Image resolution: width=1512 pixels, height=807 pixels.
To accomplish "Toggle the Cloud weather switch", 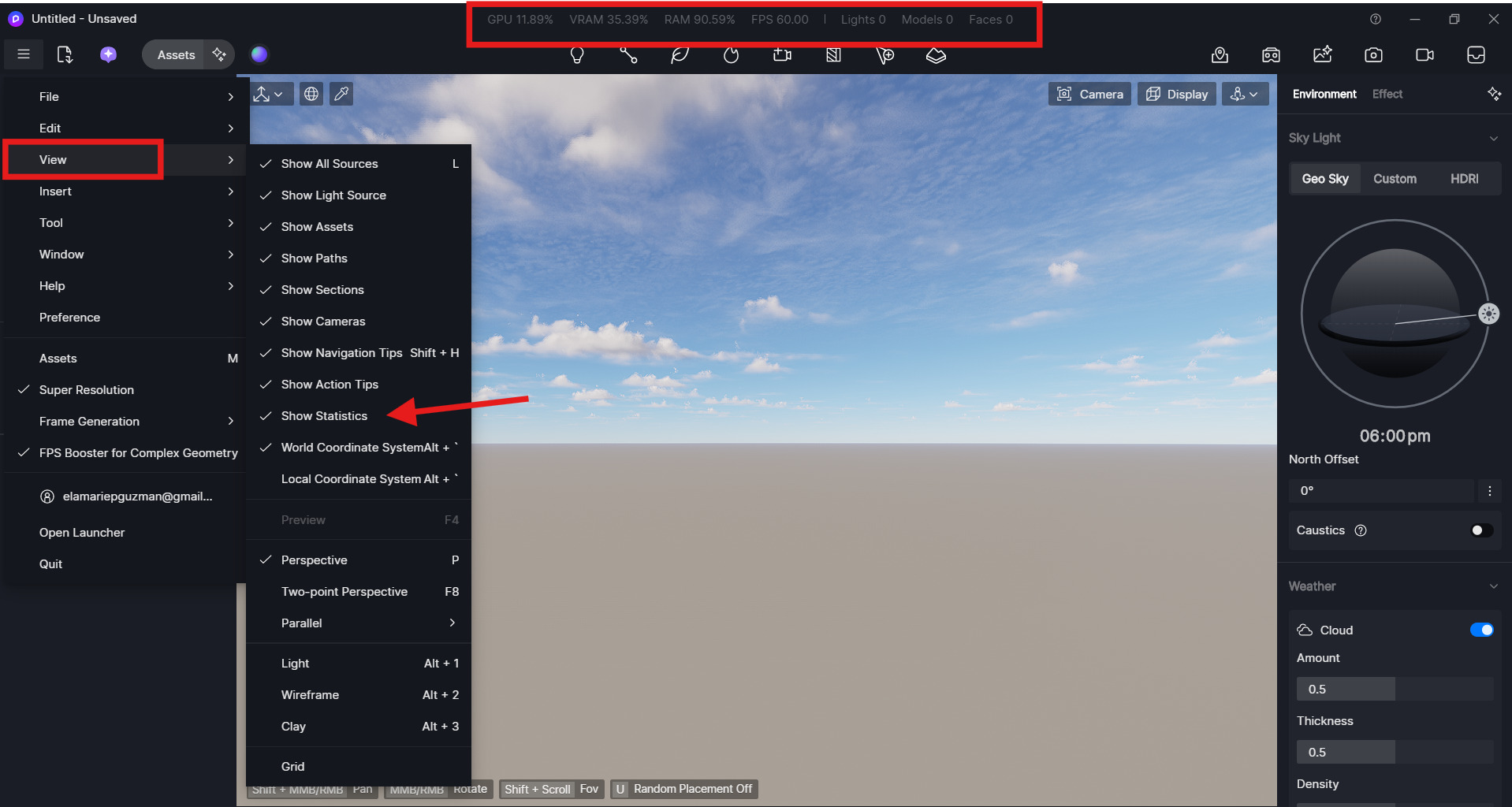I will tap(1481, 630).
